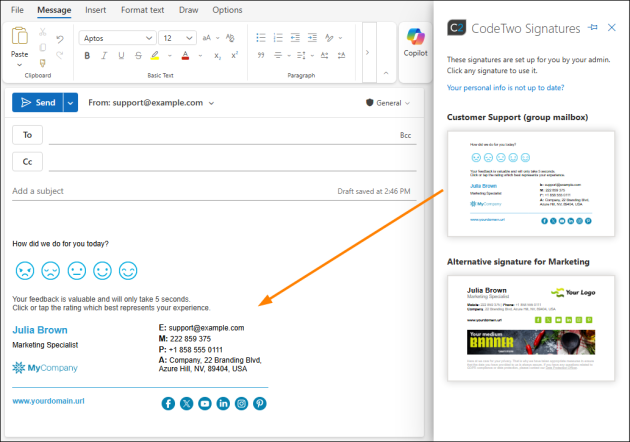Switch to the Options tab
The height and width of the screenshot is (442, 630).
(x=227, y=10)
